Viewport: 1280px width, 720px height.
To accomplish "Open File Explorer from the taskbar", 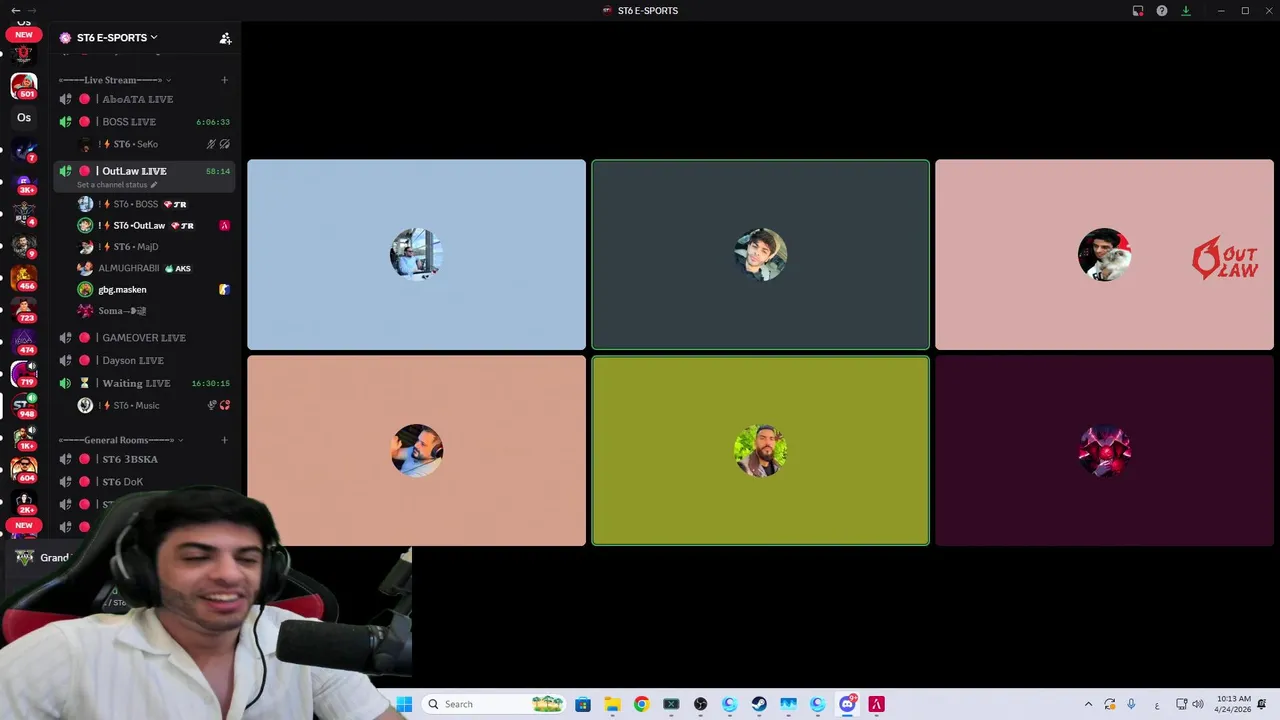I will tap(612, 704).
